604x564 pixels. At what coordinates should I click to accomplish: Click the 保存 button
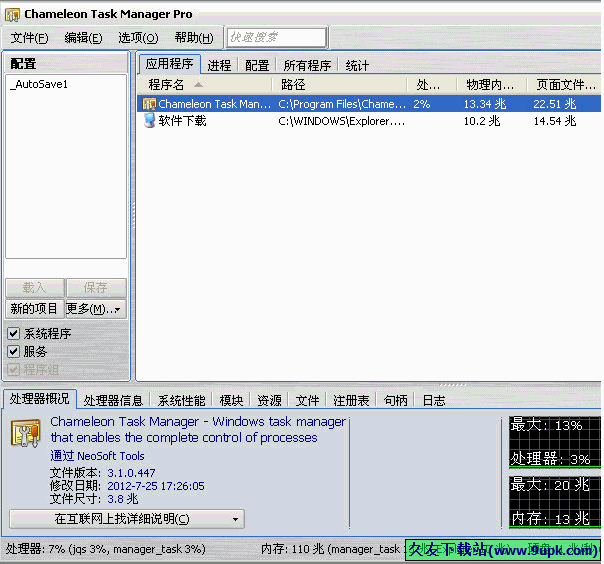[x=96, y=287]
